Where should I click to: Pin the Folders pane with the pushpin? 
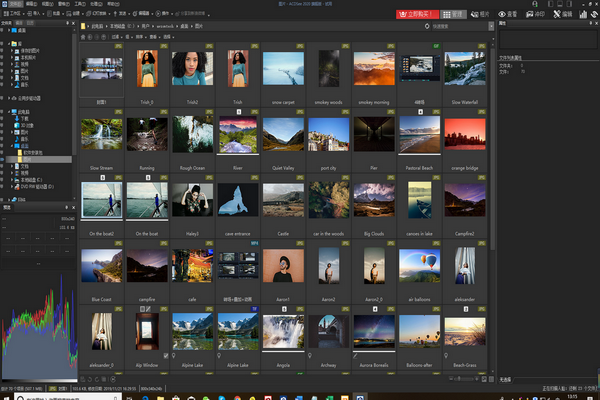click(x=67, y=23)
